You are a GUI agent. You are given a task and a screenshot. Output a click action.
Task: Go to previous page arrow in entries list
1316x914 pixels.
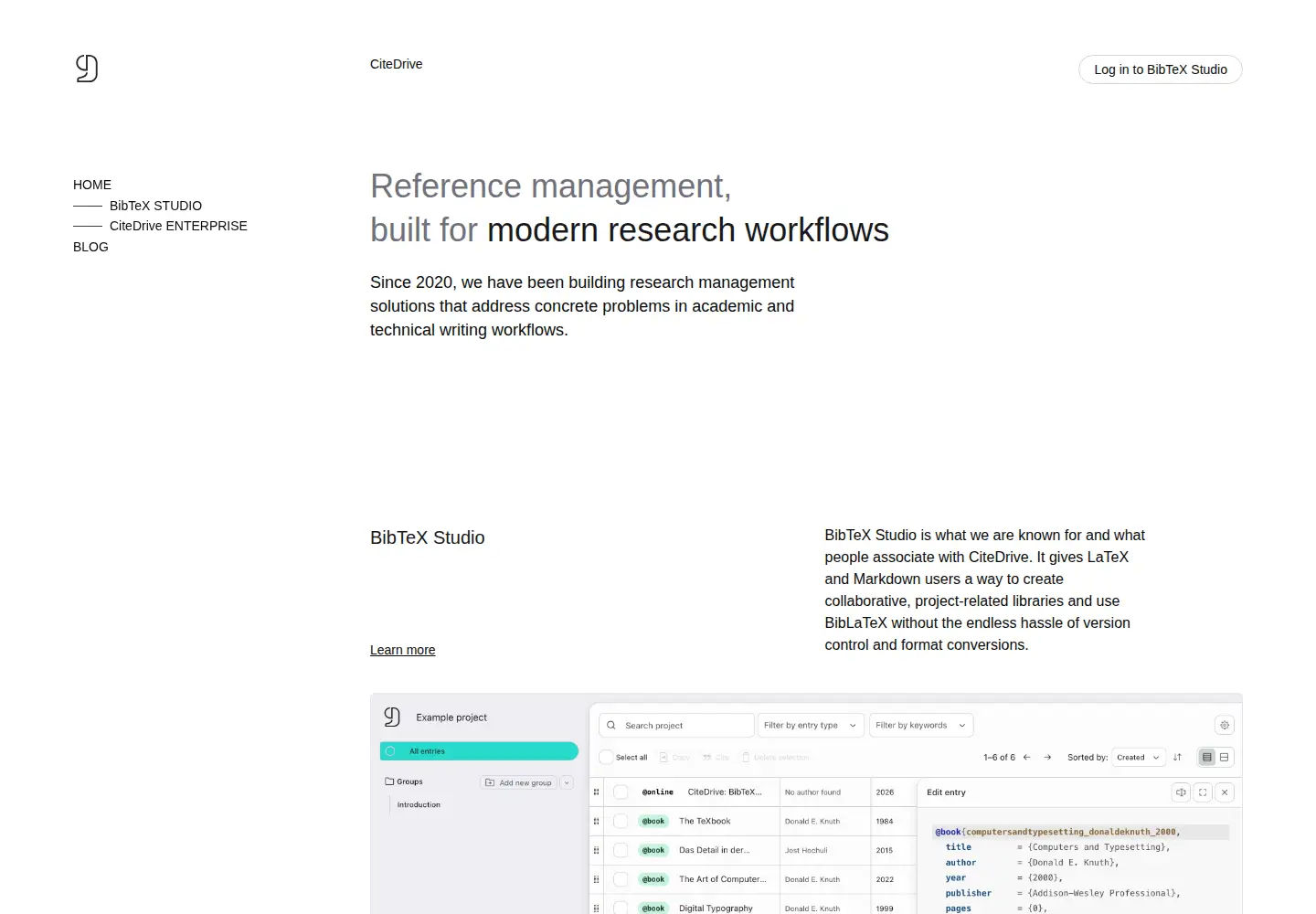(1027, 757)
